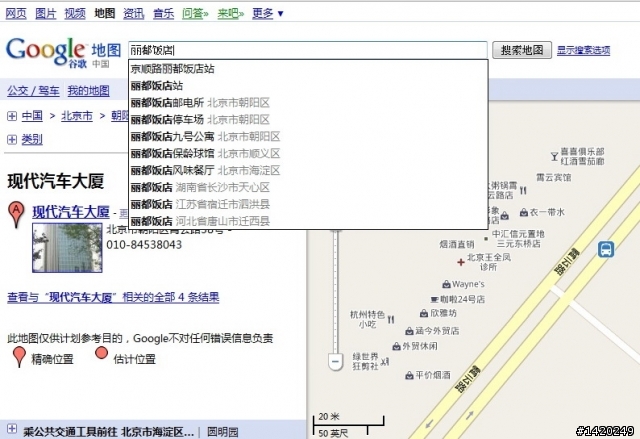Open the 图片 top navigation link
640x439 pixels.
(46, 13)
